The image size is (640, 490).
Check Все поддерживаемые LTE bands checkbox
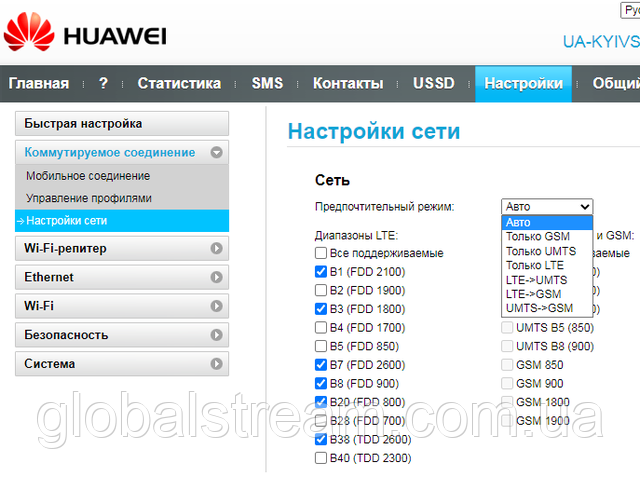[321, 253]
